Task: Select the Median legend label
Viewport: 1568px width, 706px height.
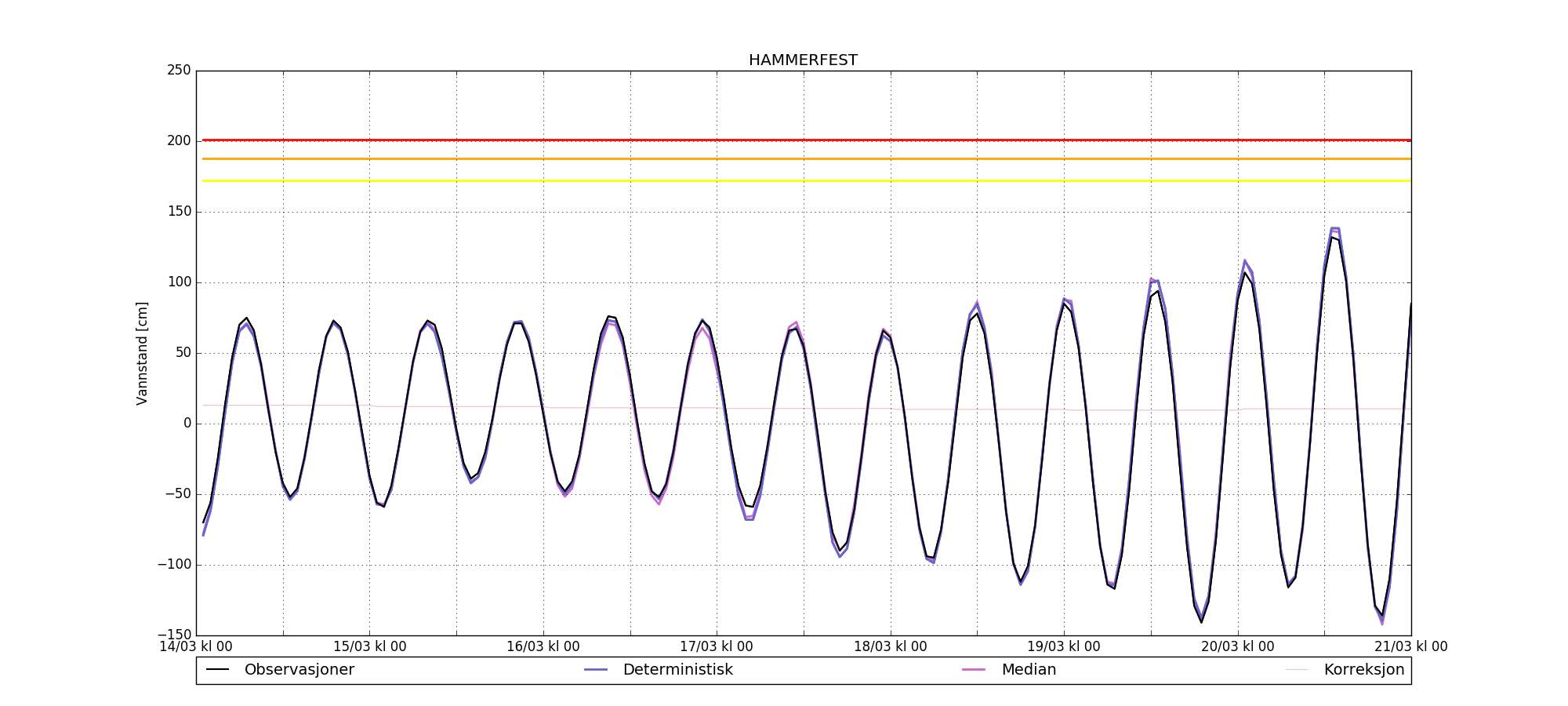Action: (x=1029, y=670)
